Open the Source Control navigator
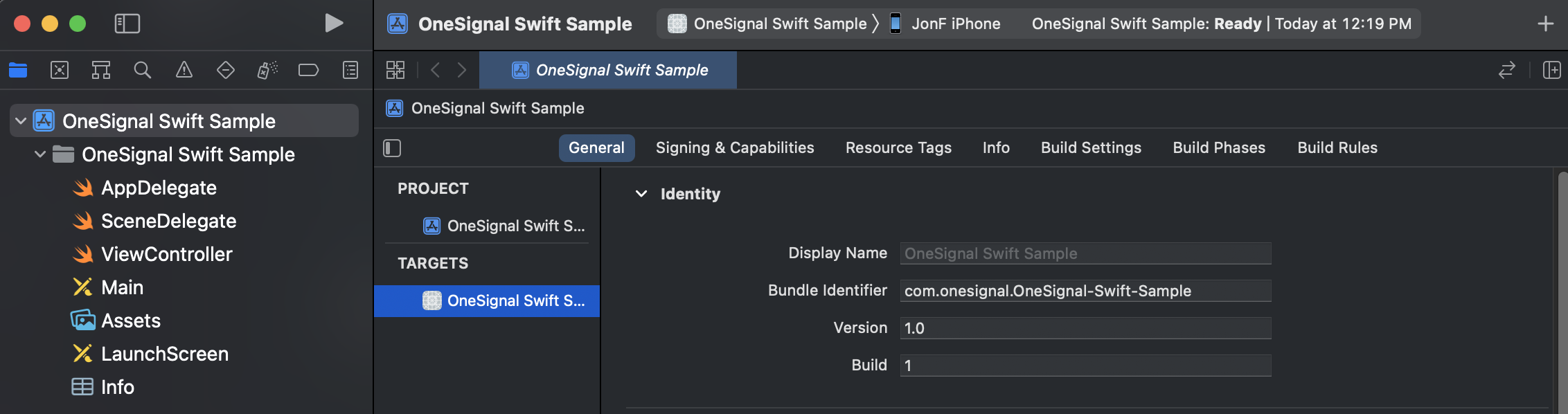This screenshot has width=1568, height=414. (60, 70)
